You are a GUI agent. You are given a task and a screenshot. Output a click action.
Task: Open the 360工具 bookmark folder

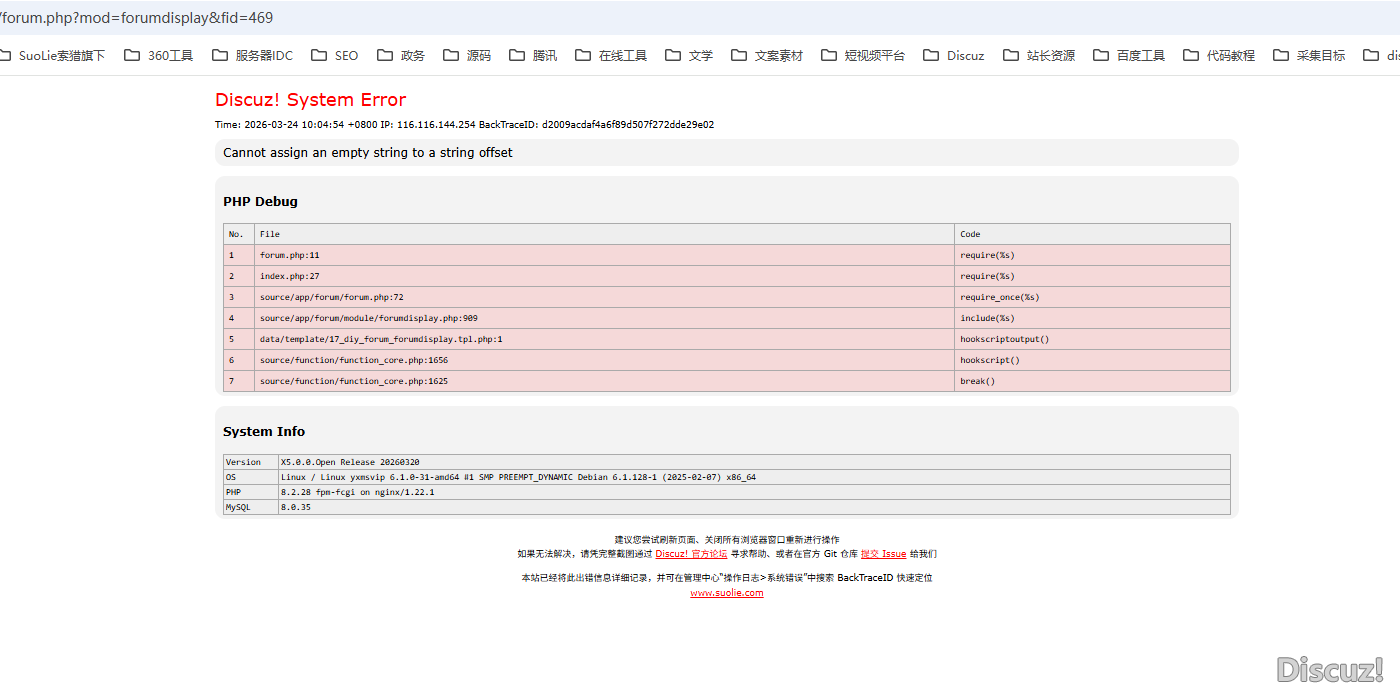pyautogui.click(x=159, y=56)
